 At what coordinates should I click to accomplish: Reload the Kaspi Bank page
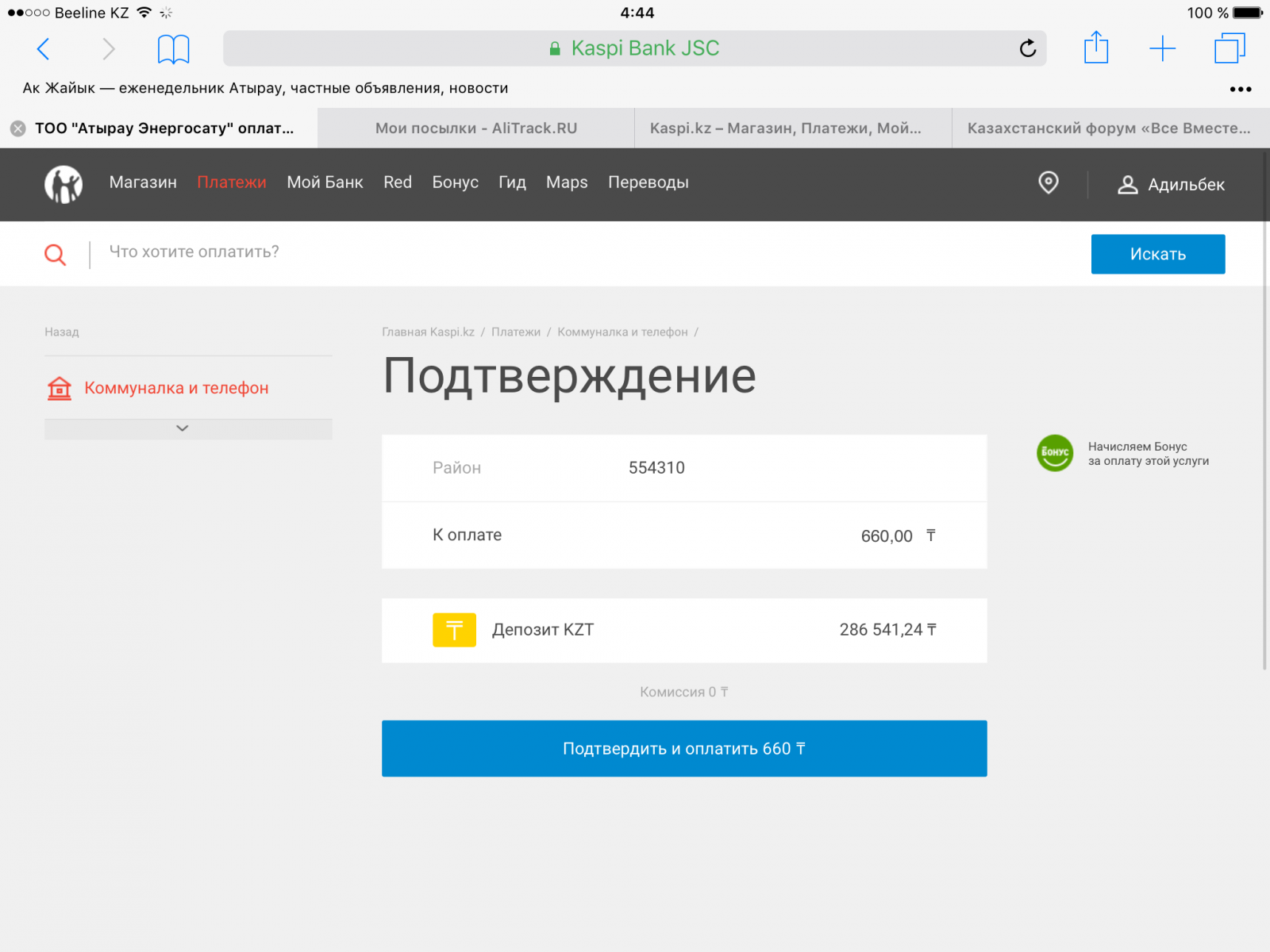coord(1027,48)
